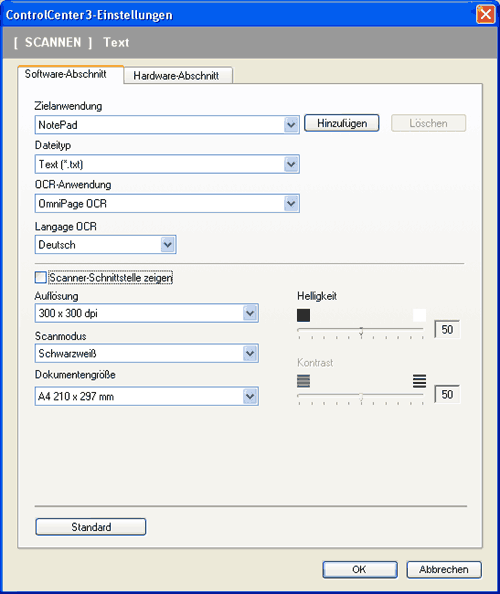This screenshot has height=594, width=500.
Task: Click the Helligkeit brightness slider thumb
Action: [x=361, y=331]
